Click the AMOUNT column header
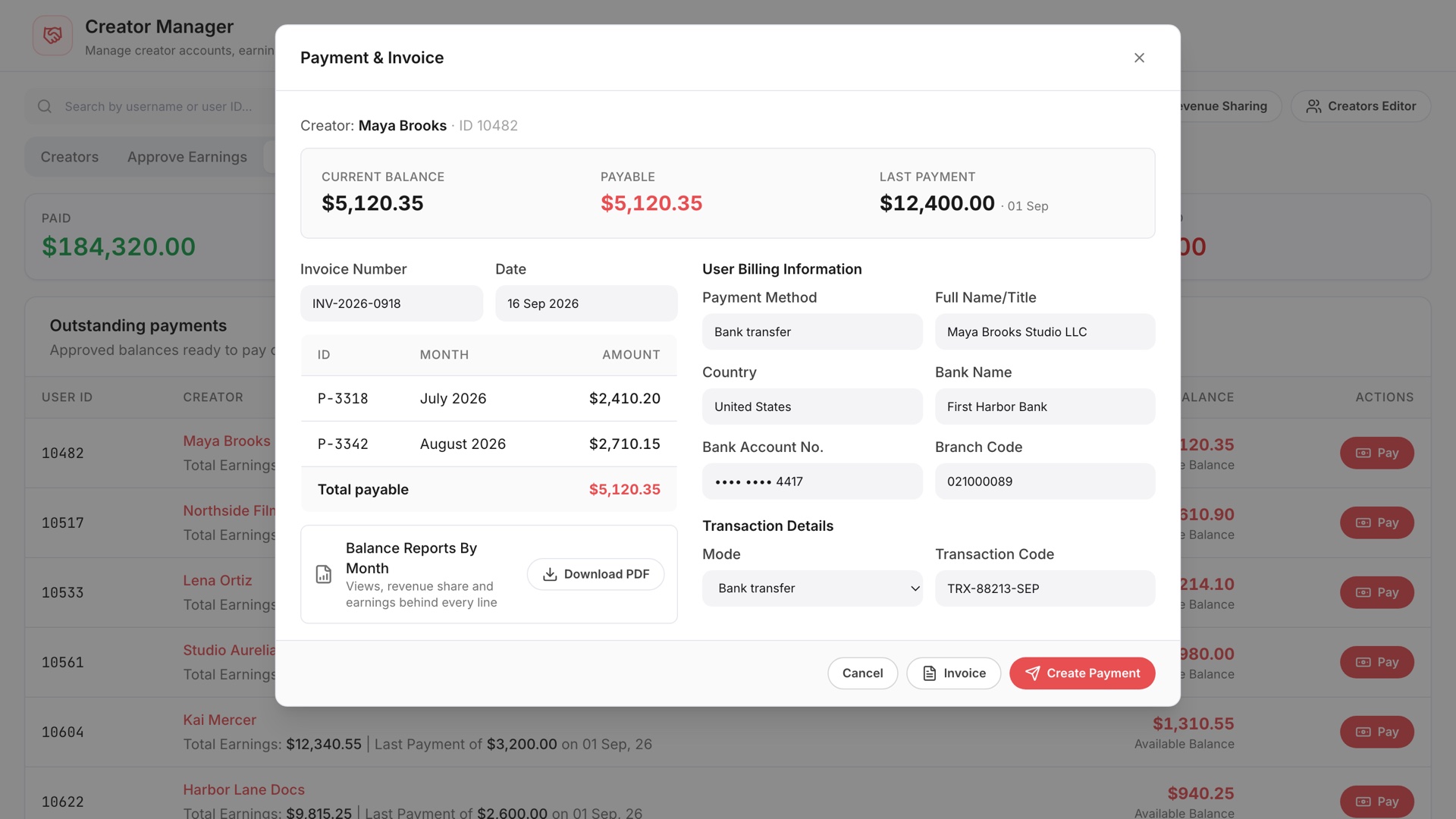Viewport: 1456px width, 819px height. click(631, 354)
